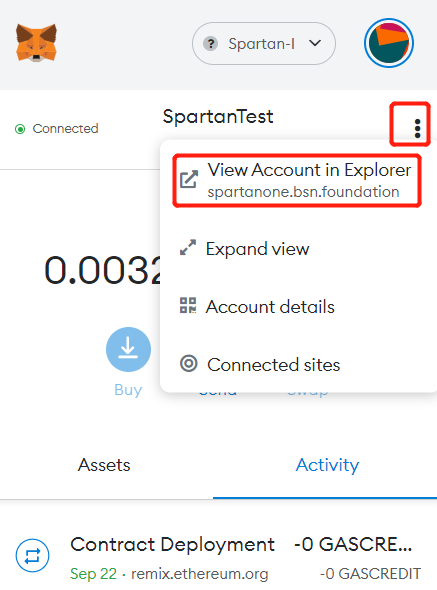Open the account avatar menu
The height and width of the screenshot is (590, 437).
389,43
